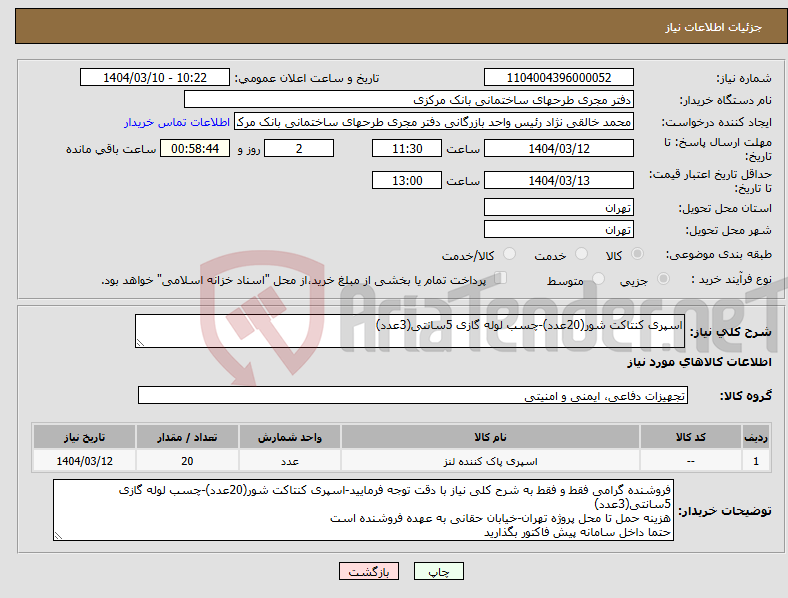The width and height of the screenshot is (788, 598).
Task: Click the تعداد / مقدار column header
Action: click(x=187, y=437)
